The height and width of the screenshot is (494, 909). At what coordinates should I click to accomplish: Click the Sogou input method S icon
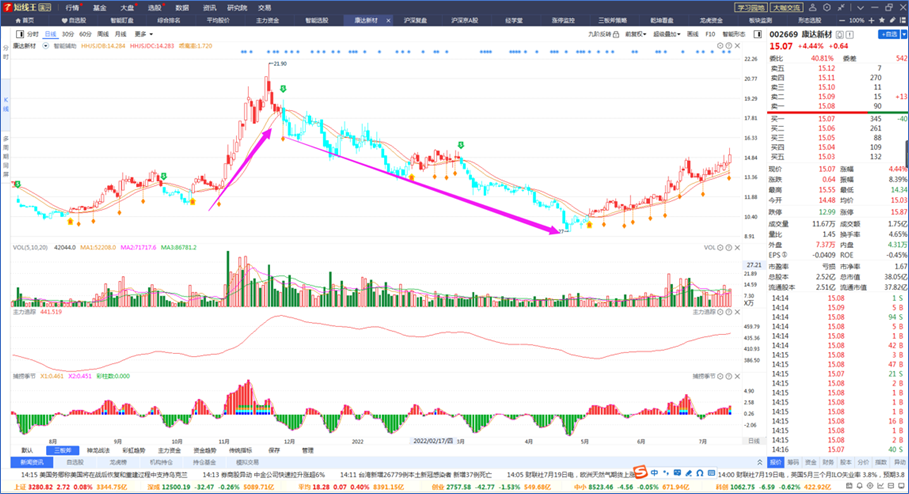click(x=640, y=473)
